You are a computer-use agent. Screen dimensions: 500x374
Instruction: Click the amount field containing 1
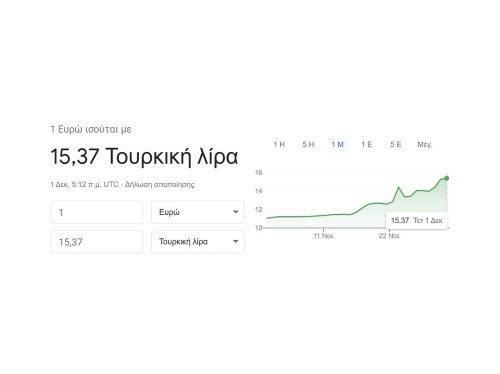[97, 212]
